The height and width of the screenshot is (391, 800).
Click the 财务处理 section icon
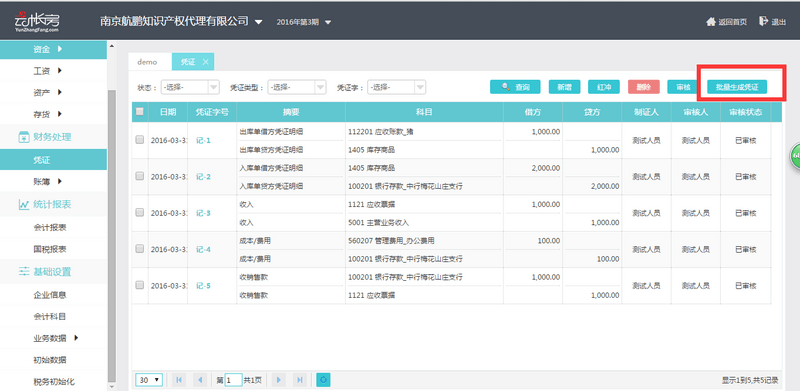[x=23, y=137]
